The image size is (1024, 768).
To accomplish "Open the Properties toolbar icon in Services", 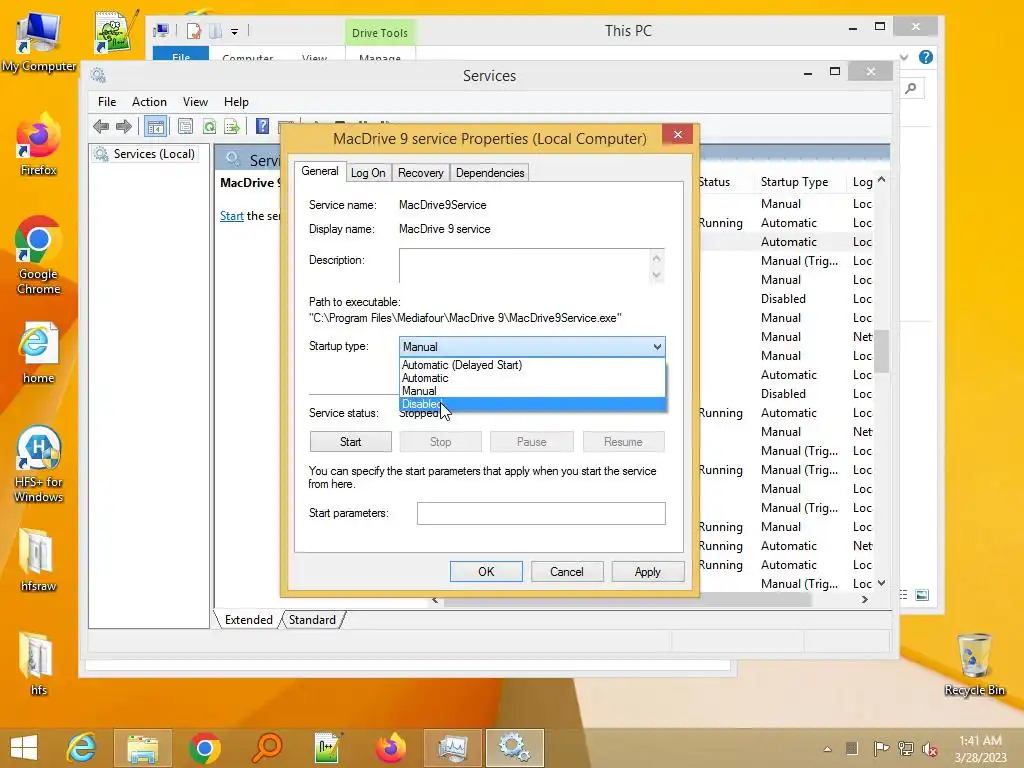I will [185, 126].
